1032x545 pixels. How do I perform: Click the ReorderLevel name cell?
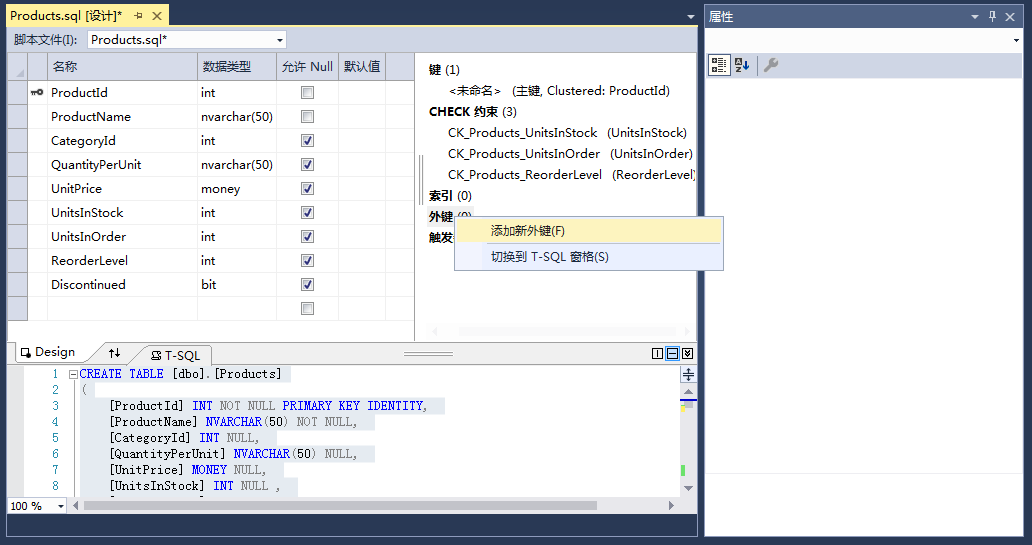(122, 261)
